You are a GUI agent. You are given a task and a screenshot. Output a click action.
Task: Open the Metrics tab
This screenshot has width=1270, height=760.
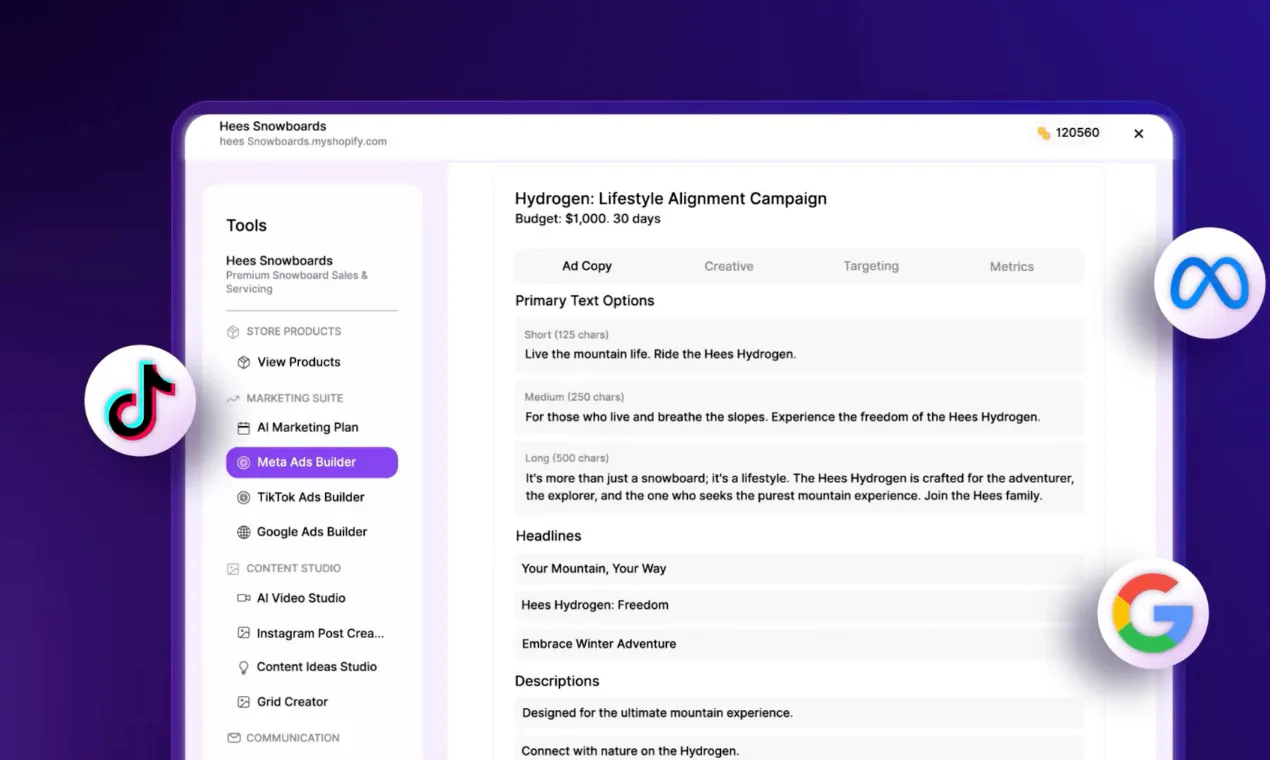click(1012, 266)
